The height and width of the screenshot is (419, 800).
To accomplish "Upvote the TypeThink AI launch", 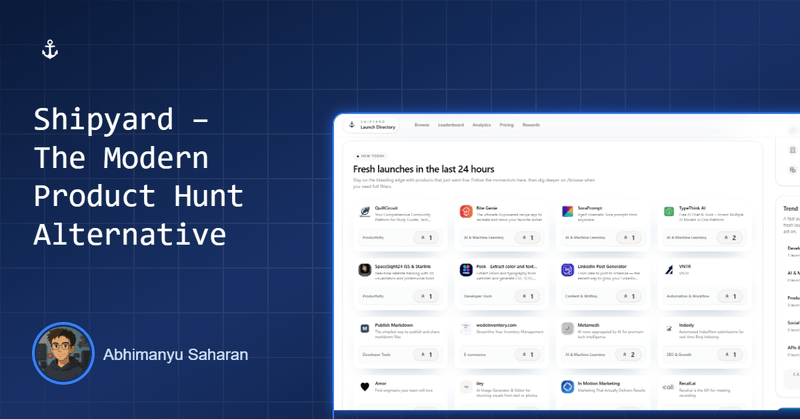I will [730, 237].
